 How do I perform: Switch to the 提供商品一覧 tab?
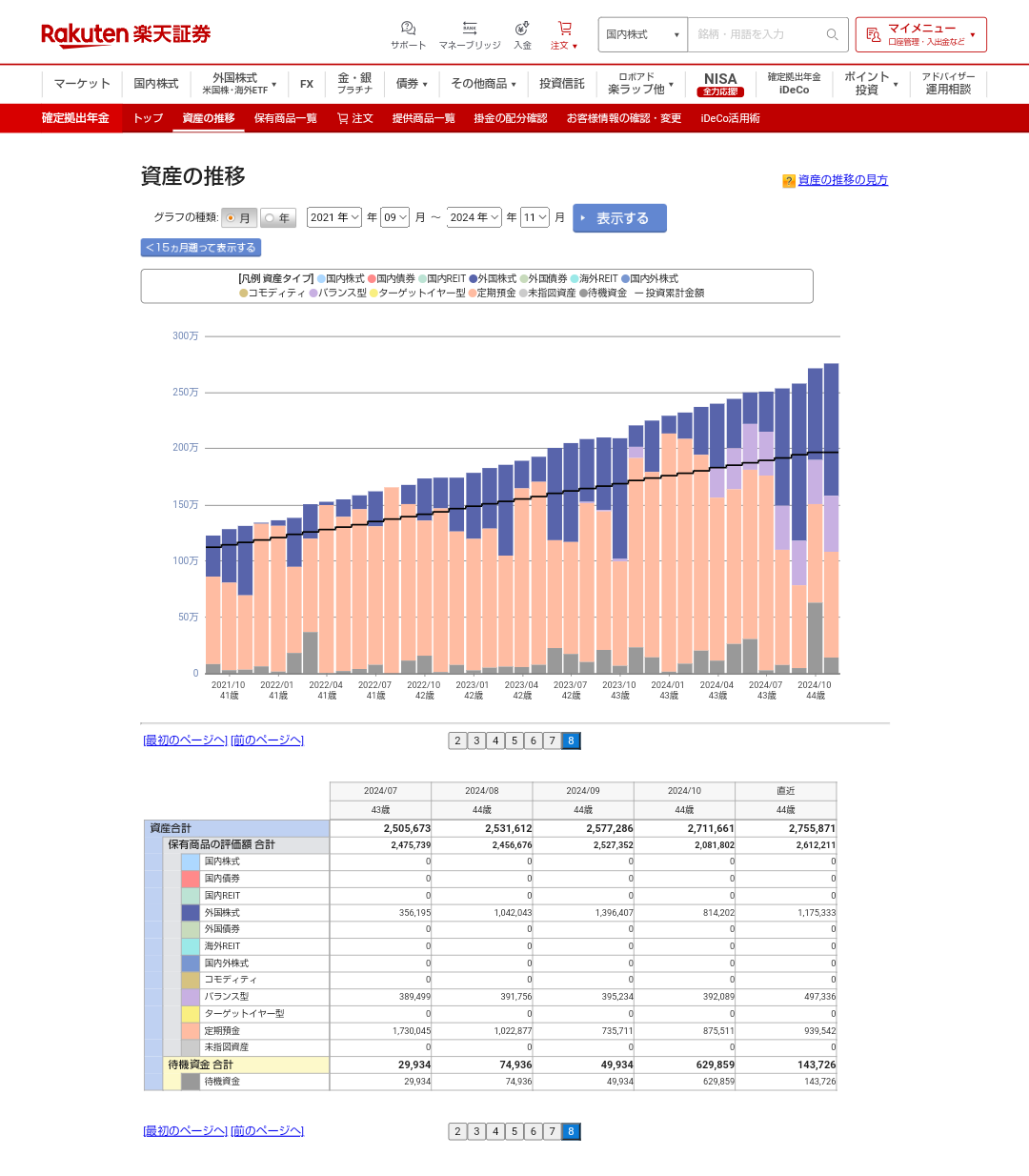423,118
